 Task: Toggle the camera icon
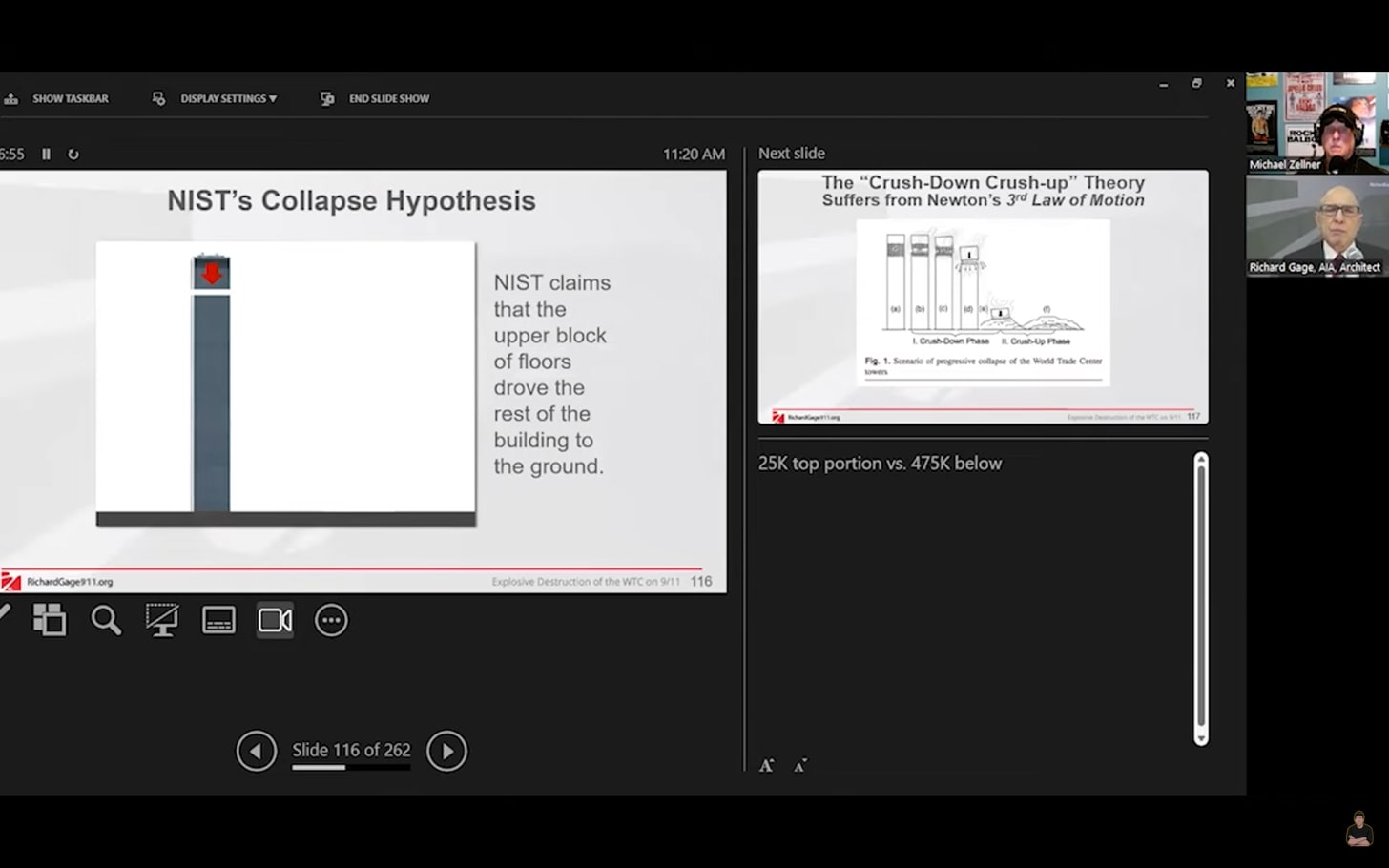click(275, 620)
